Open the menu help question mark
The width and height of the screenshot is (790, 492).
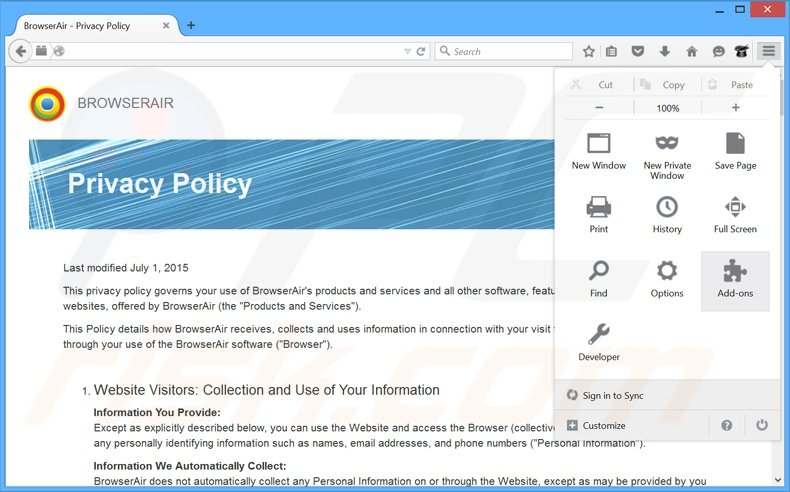(x=726, y=426)
